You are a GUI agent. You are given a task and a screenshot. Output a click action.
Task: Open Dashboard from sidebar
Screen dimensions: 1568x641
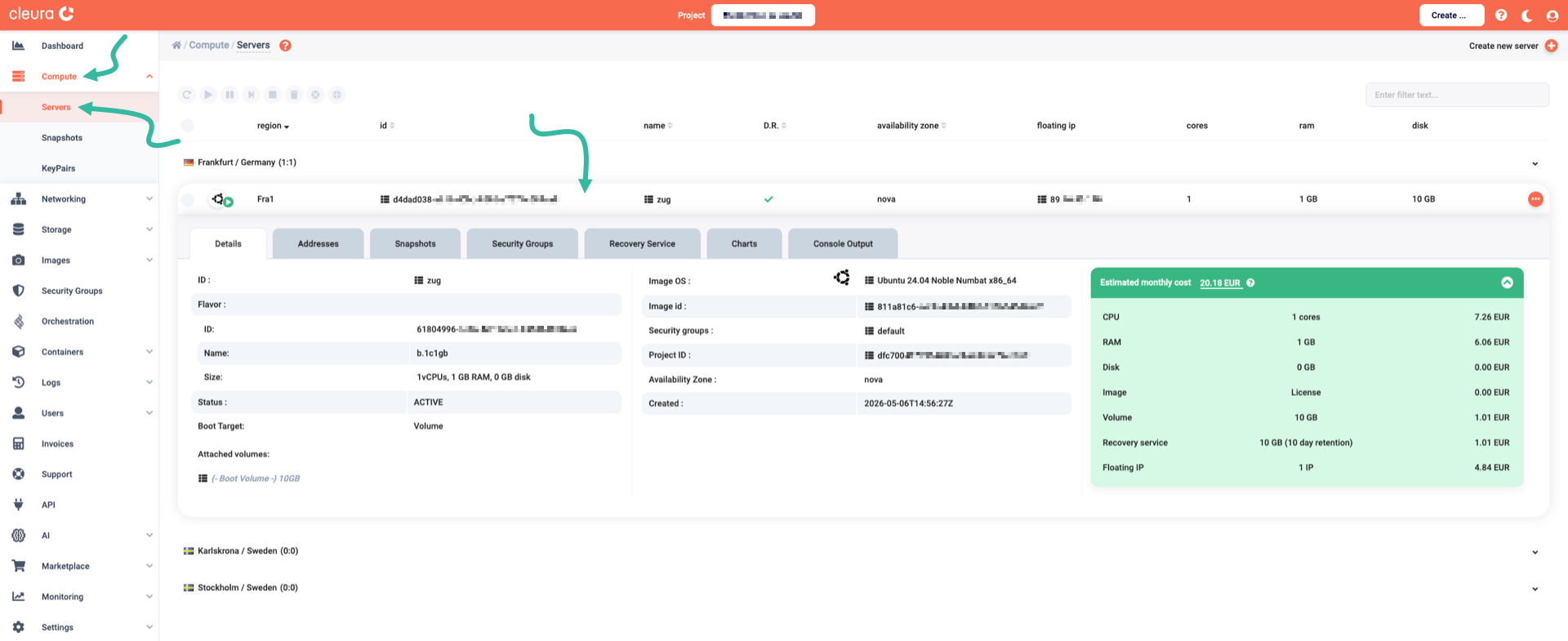62,46
